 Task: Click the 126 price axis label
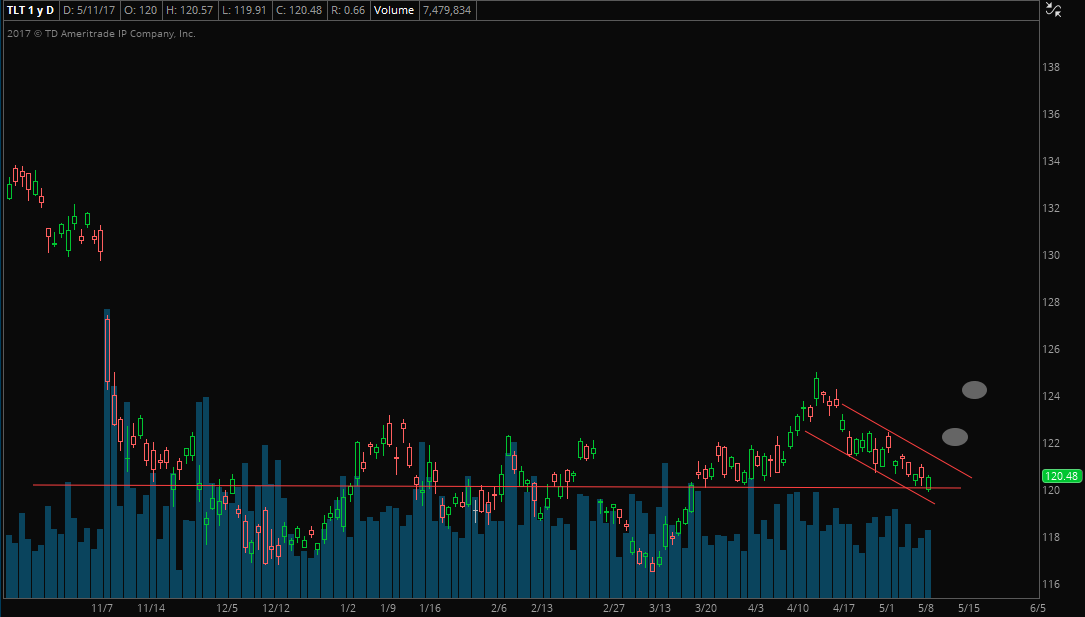tap(1050, 349)
